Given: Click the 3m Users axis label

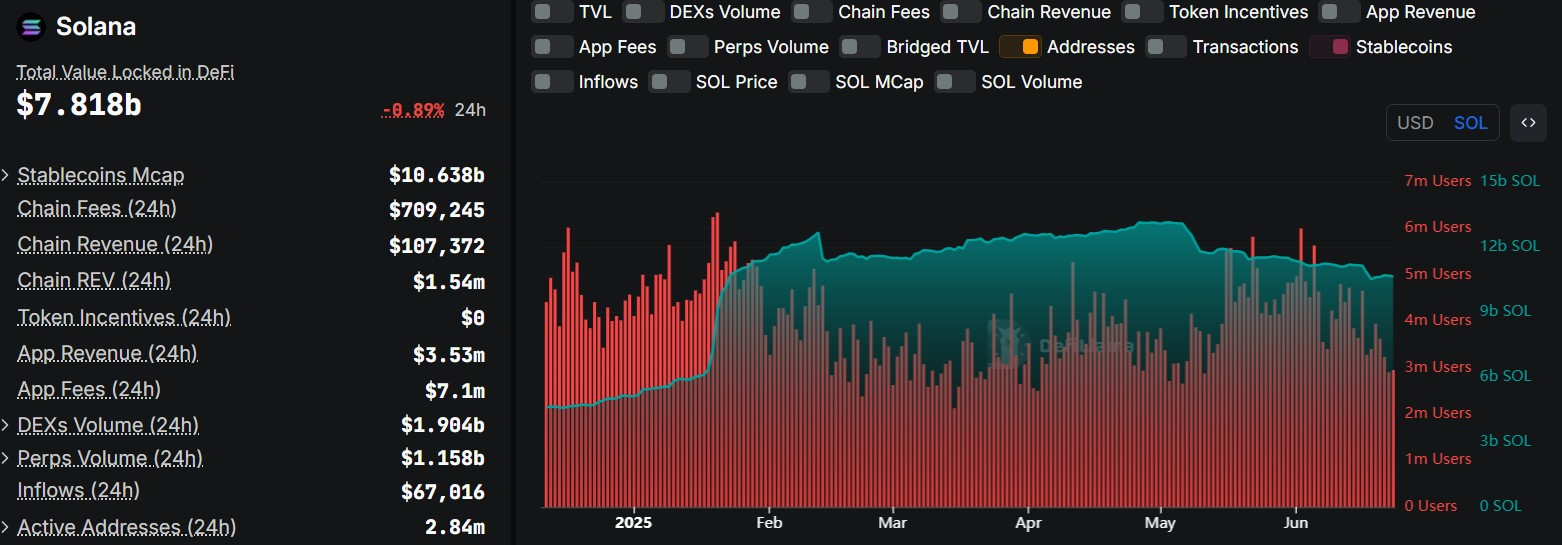Looking at the screenshot, I should click(1438, 367).
